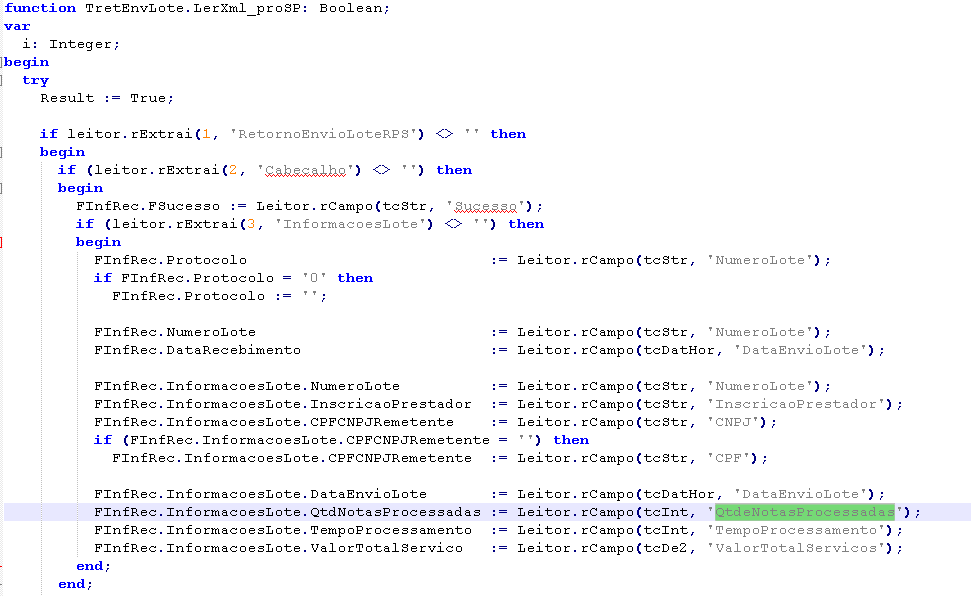Click the FSucesso field name

(184, 206)
